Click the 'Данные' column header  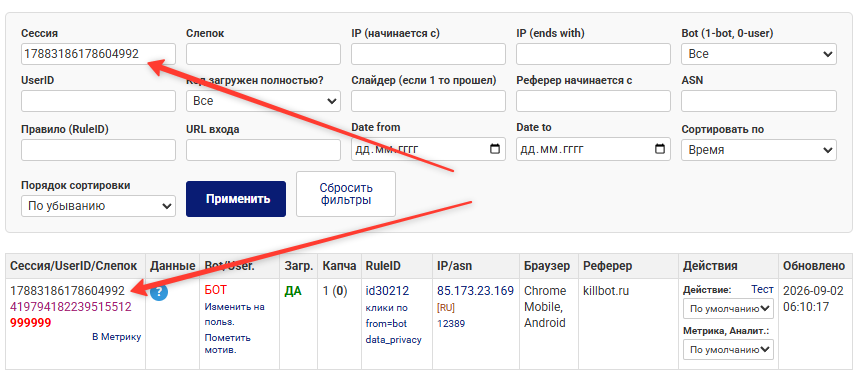[173, 266]
